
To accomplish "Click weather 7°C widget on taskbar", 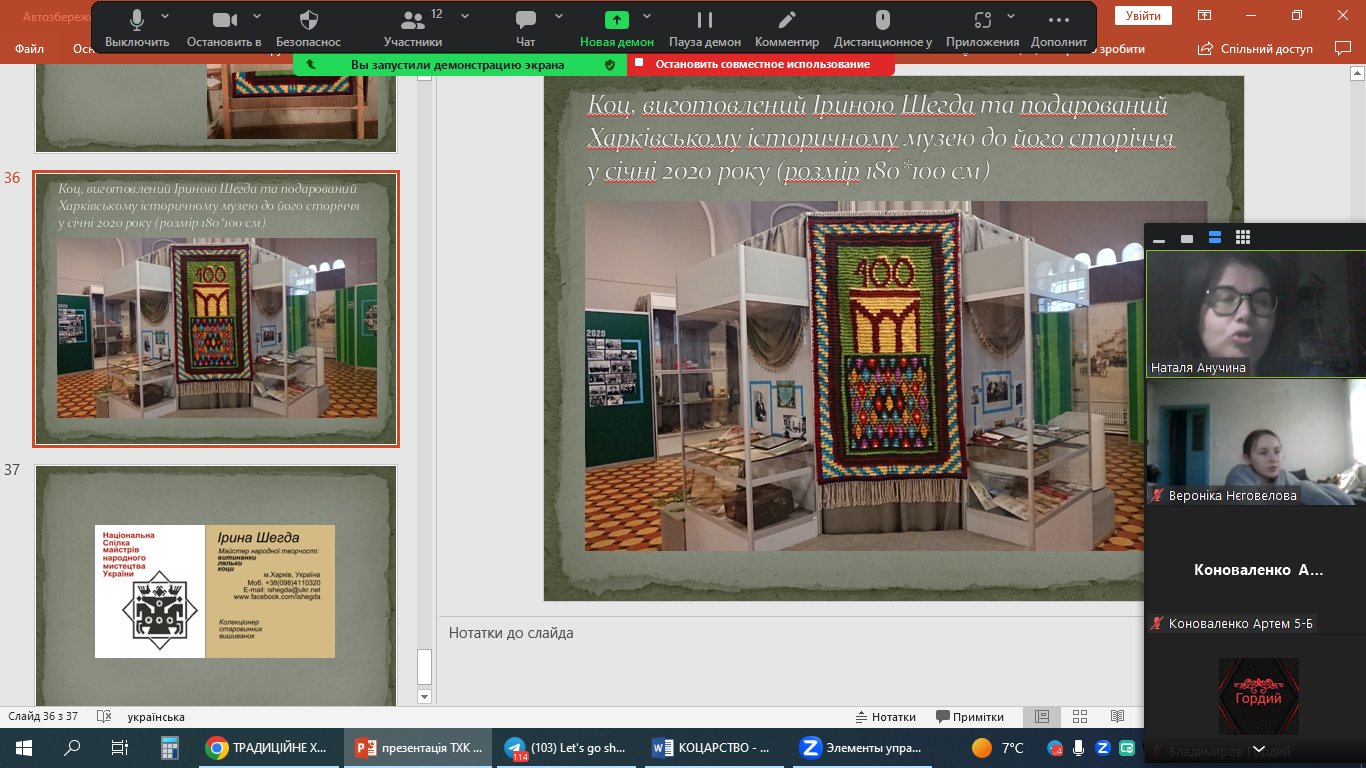I will (998, 748).
